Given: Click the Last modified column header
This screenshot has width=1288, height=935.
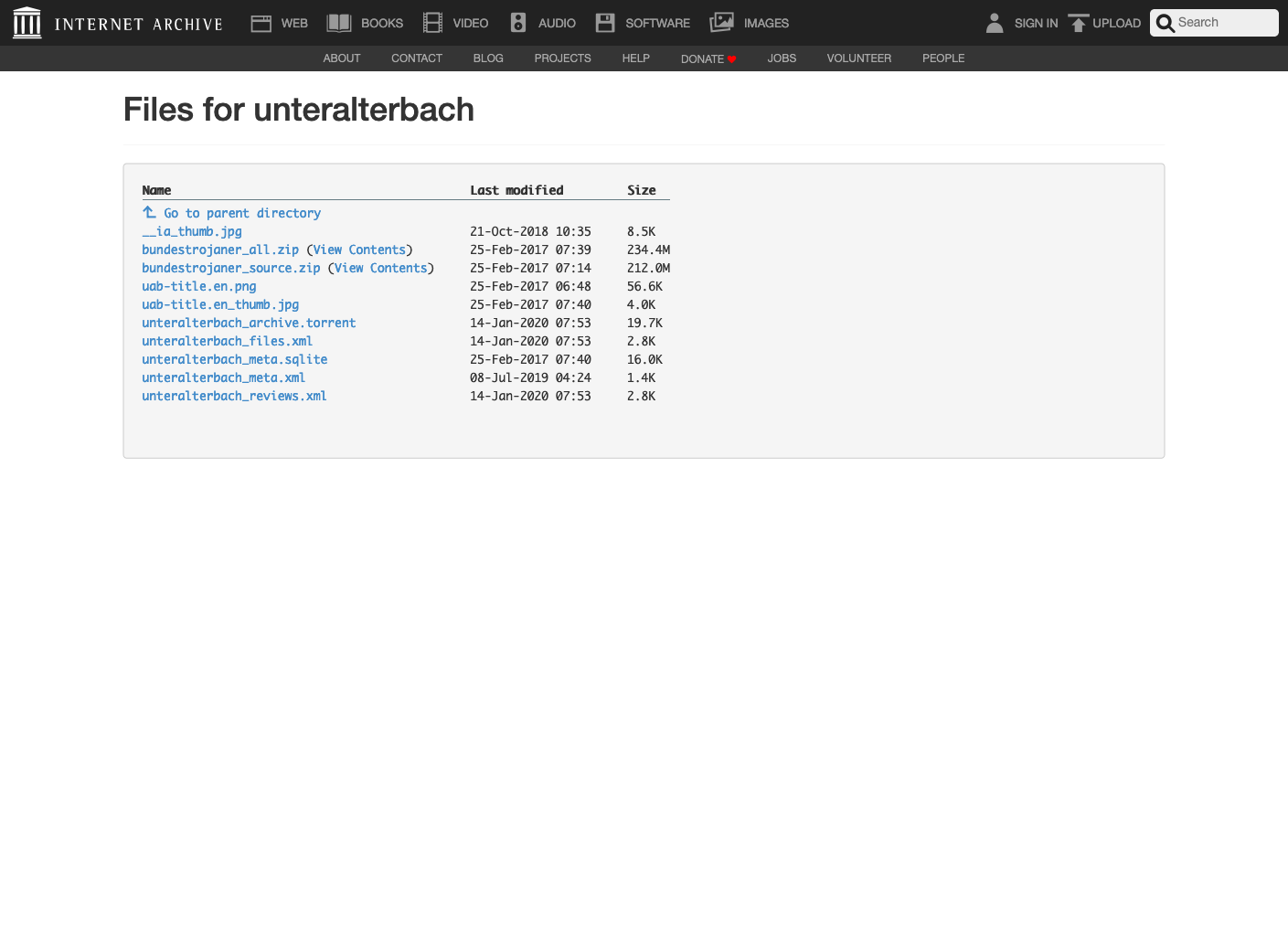Looking at the screenshot, I should click(x=516, y=190).
